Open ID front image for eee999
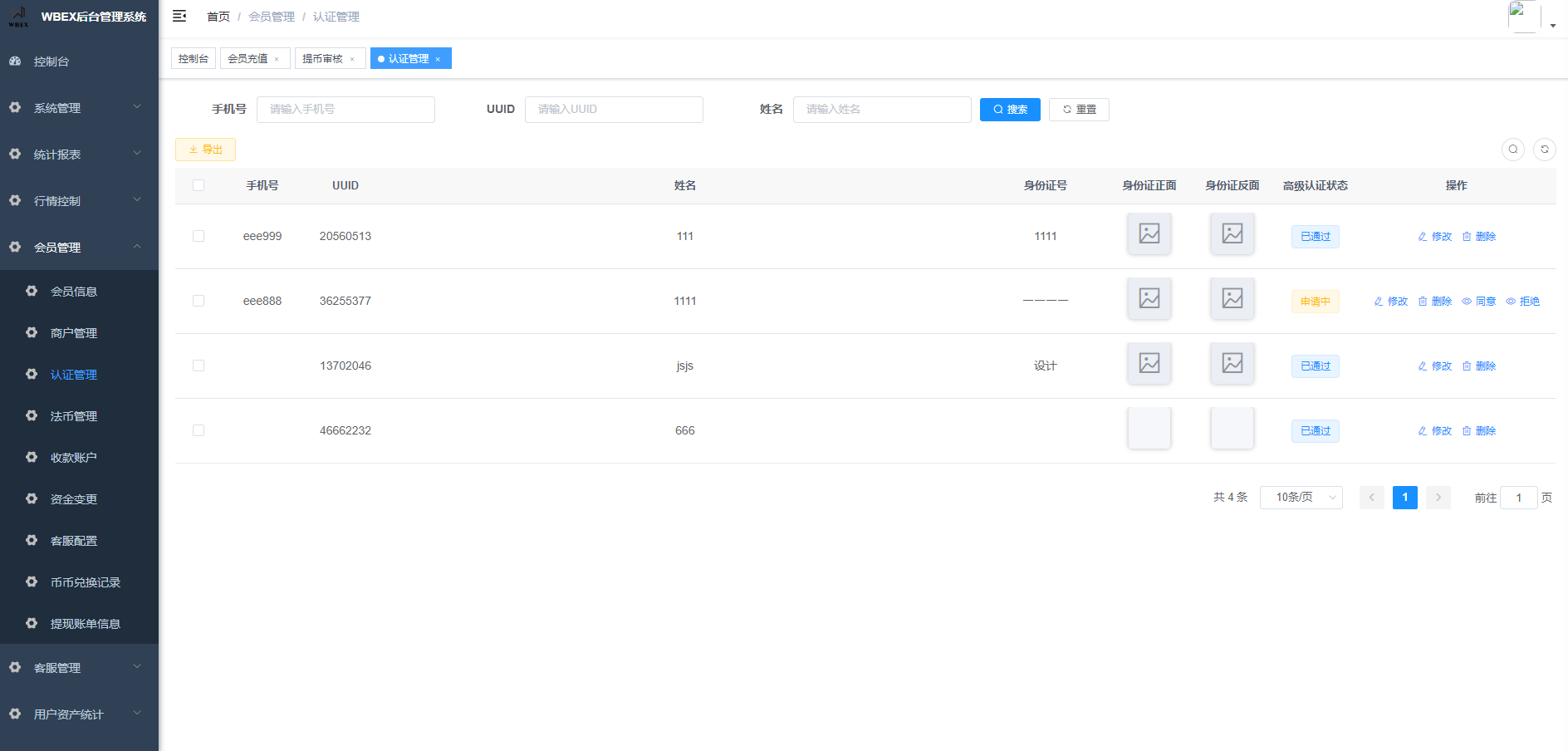 tap(1149, 234)
